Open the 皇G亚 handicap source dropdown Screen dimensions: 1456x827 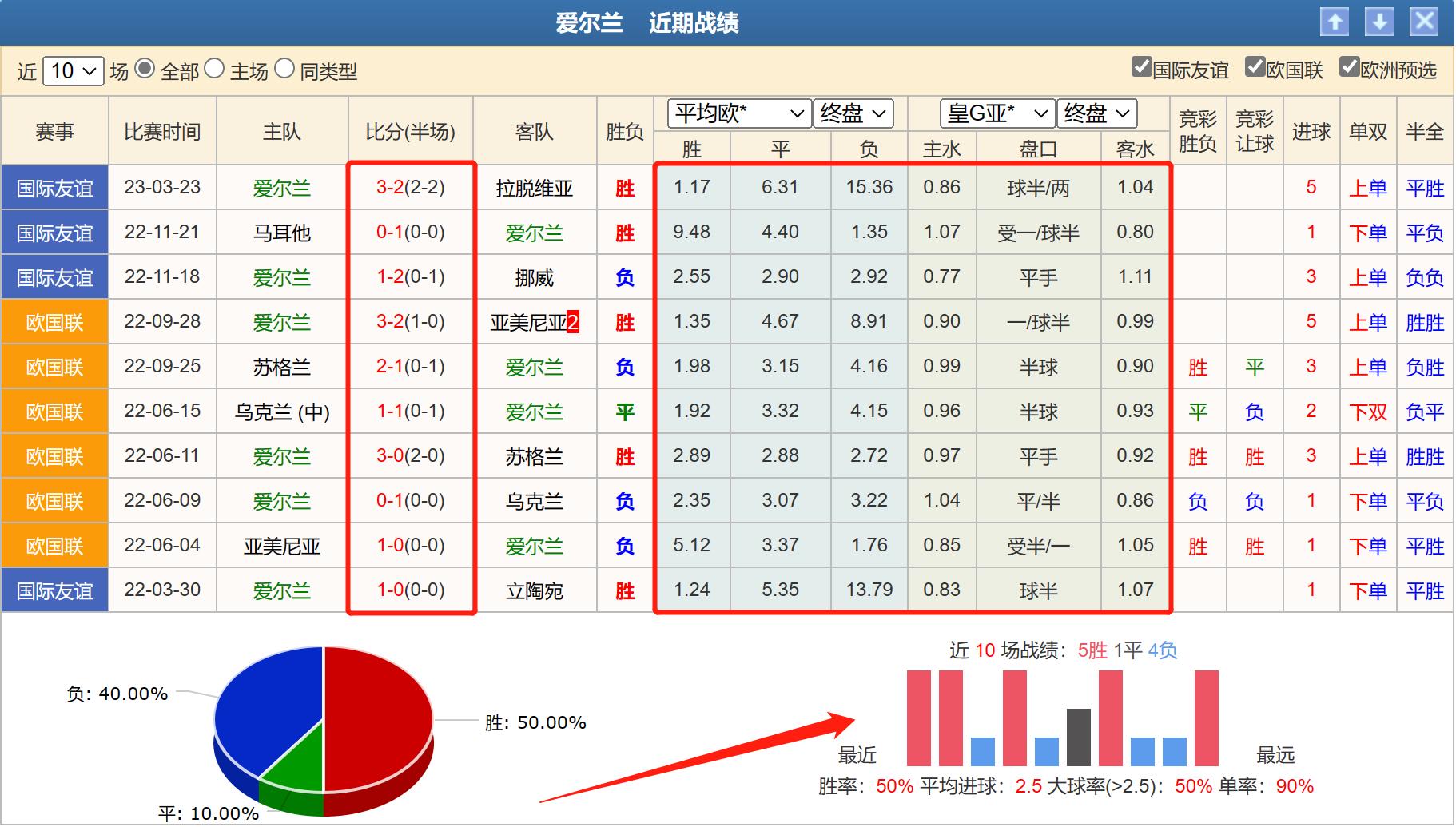(996, 113)
